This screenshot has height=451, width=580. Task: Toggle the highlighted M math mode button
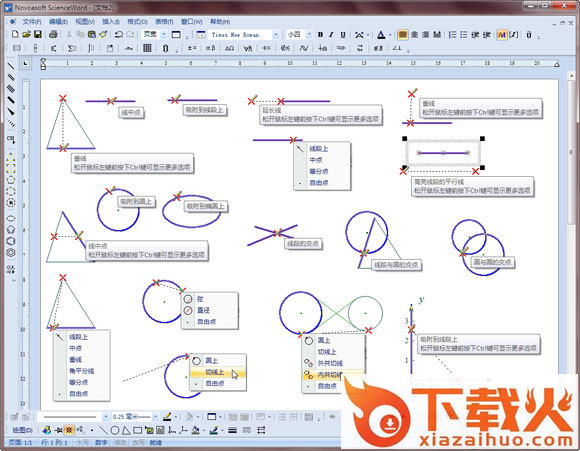tap(502, 34)
